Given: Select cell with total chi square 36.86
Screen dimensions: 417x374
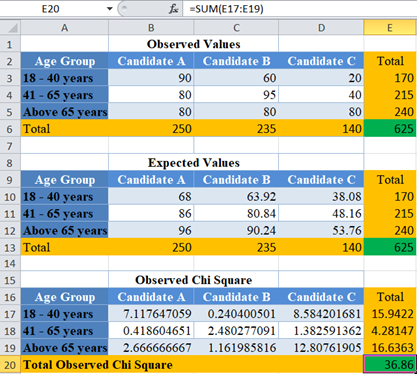Looking at the screenshot, I should click(x=390, y=365).
